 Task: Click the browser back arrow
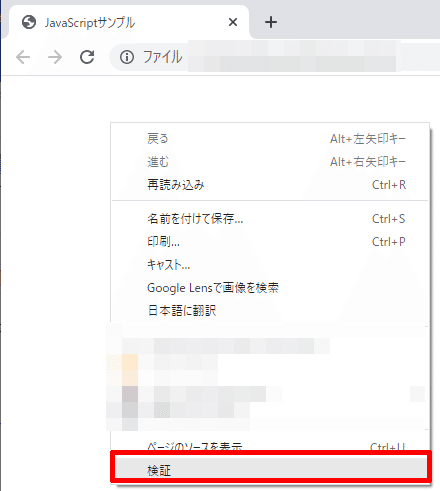point(23,57)
